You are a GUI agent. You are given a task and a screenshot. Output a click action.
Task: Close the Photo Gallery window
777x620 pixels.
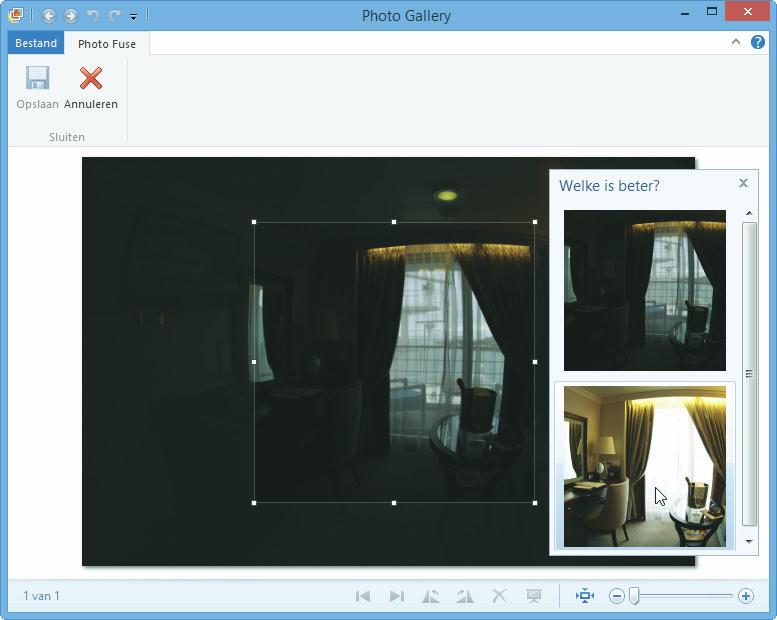click(748, 11)
